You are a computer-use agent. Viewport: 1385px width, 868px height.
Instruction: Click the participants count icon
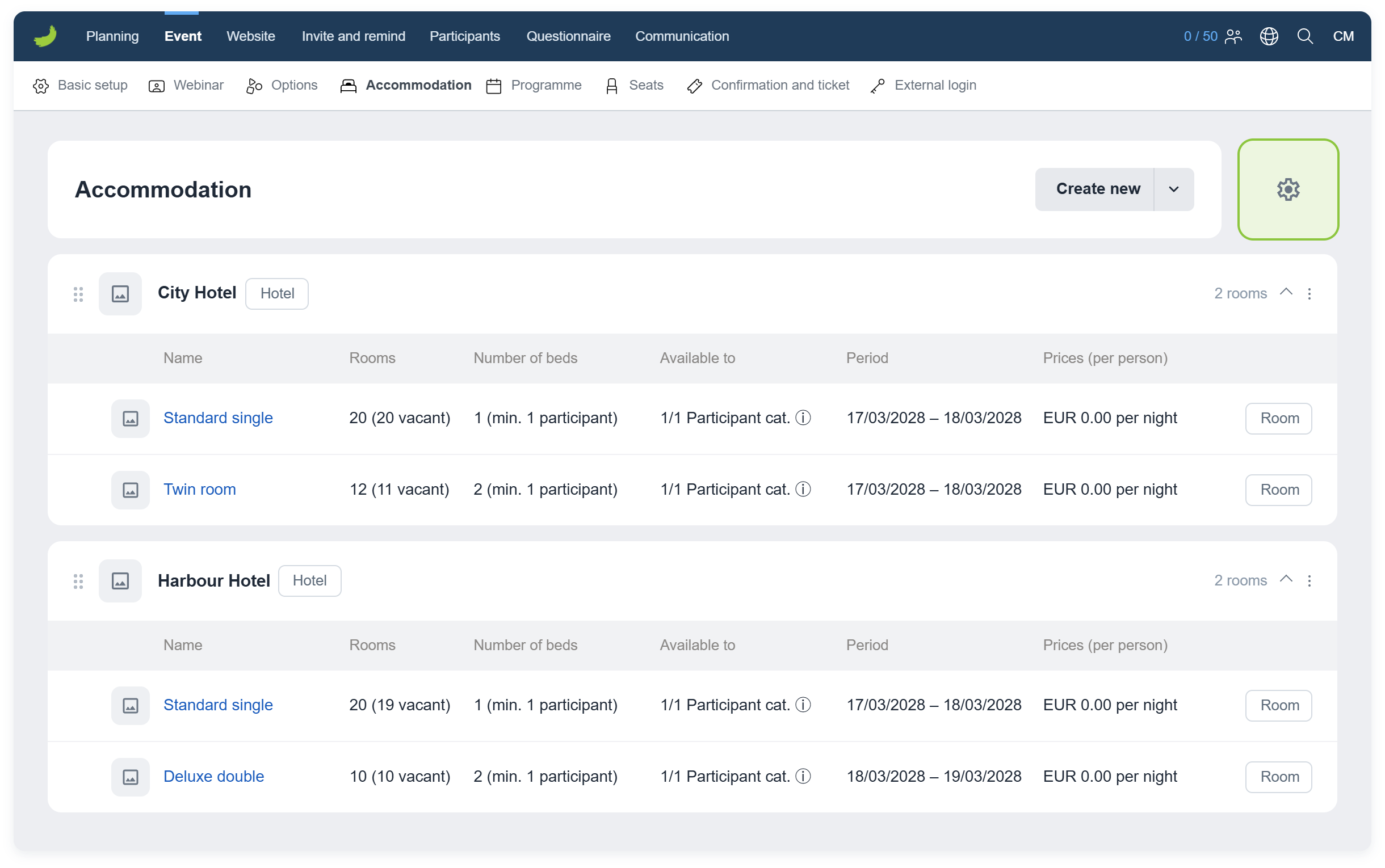point(1233,36)
